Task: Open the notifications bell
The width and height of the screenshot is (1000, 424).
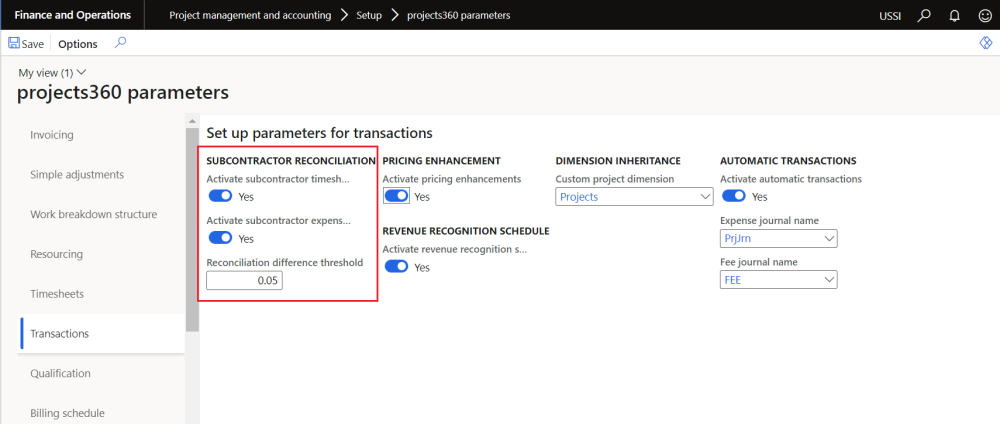Action: tap(954, 16)
